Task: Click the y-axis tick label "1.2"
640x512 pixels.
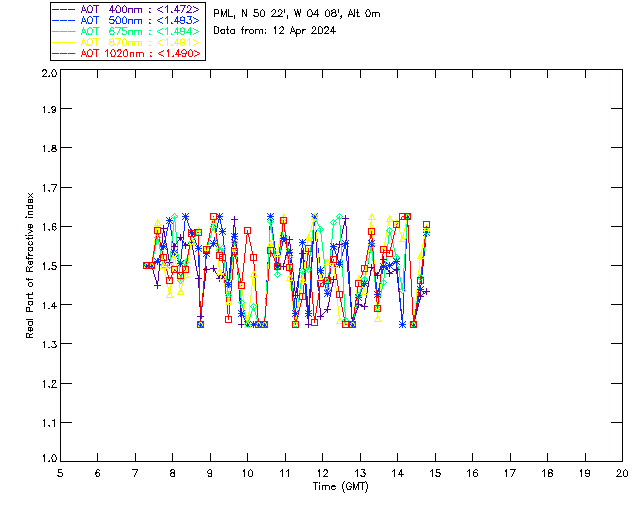Action: (x=49, y=384)
